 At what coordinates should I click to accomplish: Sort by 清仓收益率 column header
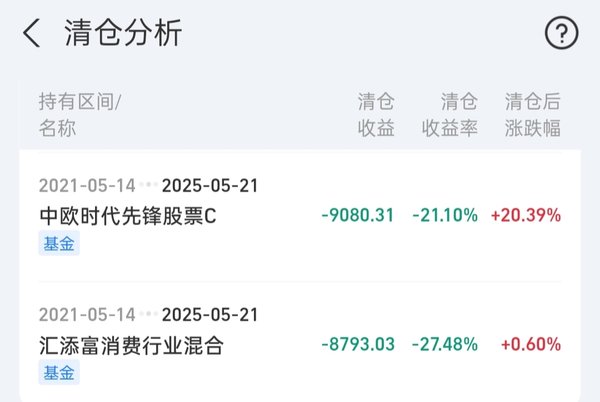click(450, 114)
